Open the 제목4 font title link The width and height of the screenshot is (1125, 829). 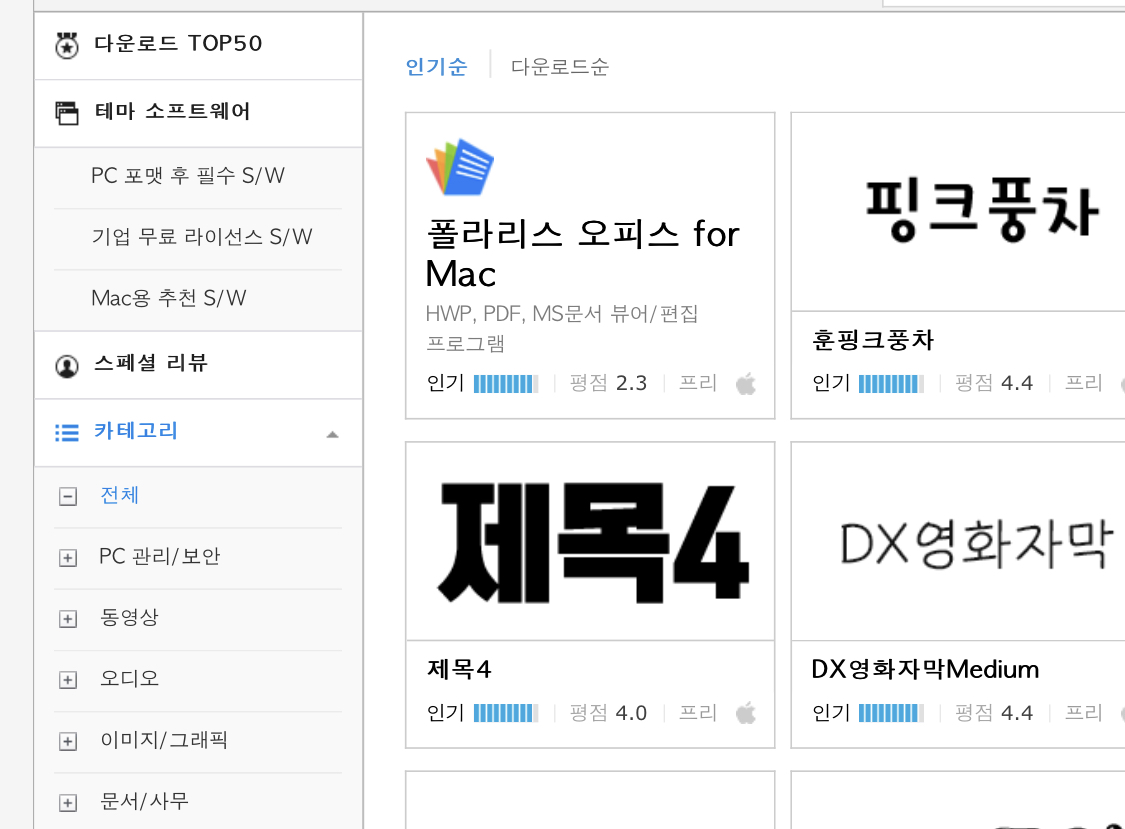459,669
